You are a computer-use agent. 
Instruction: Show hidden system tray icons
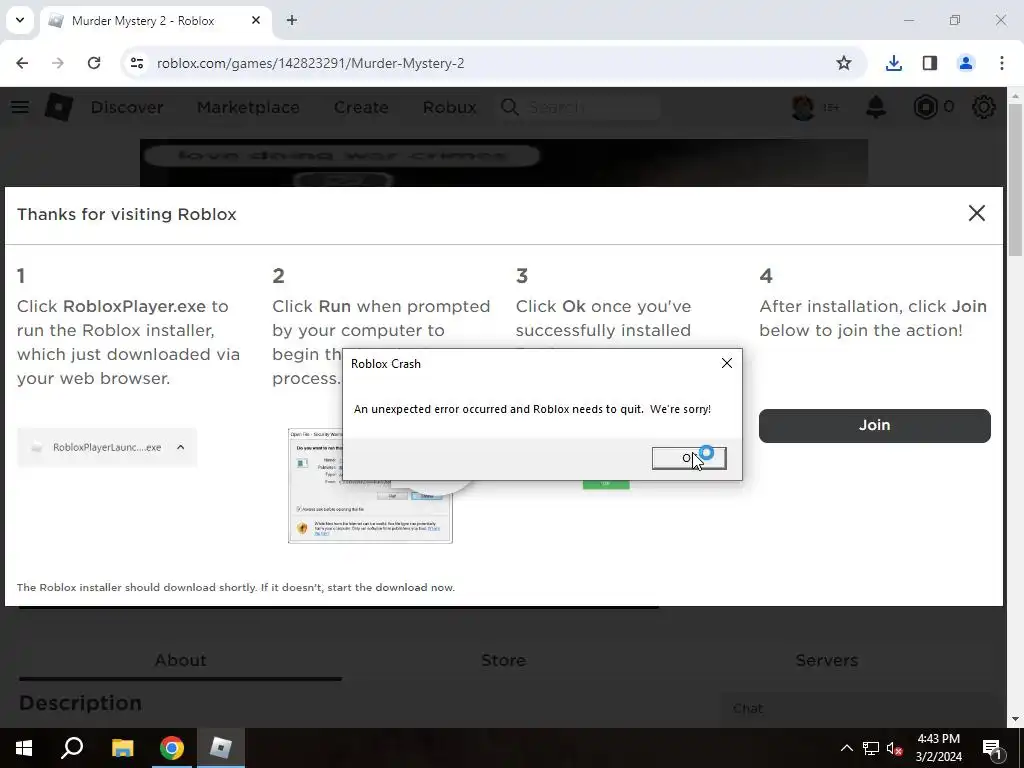(846, 748)
